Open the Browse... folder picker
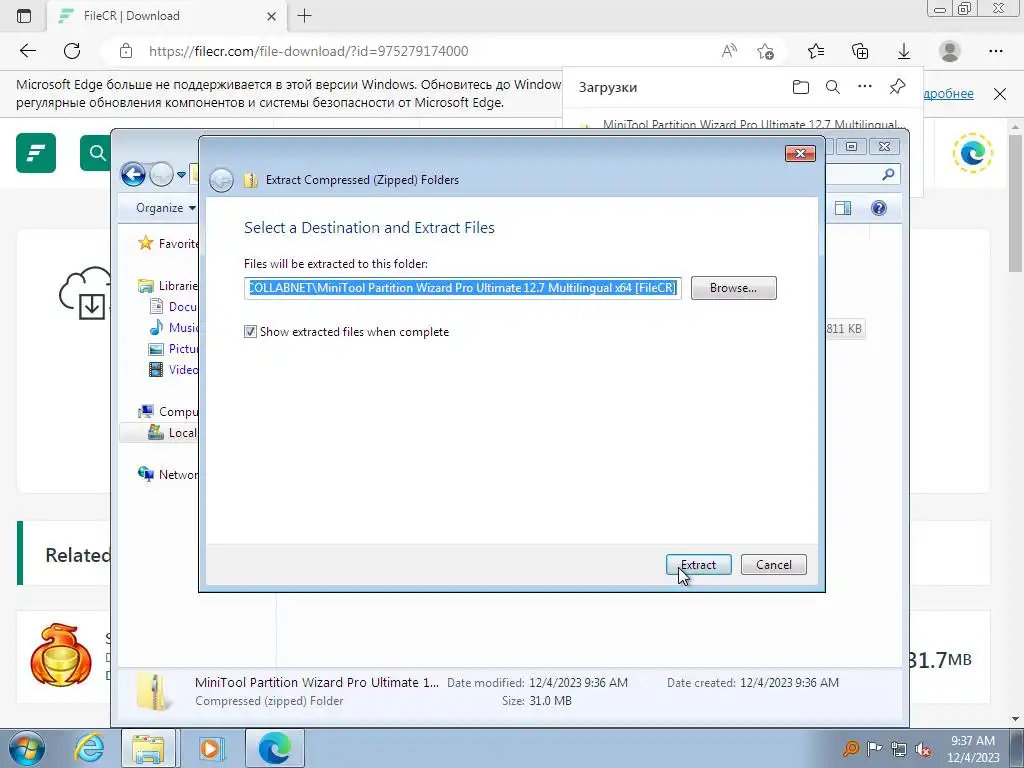This screenshot has width=1024, height=768. [x=733, y=288]
